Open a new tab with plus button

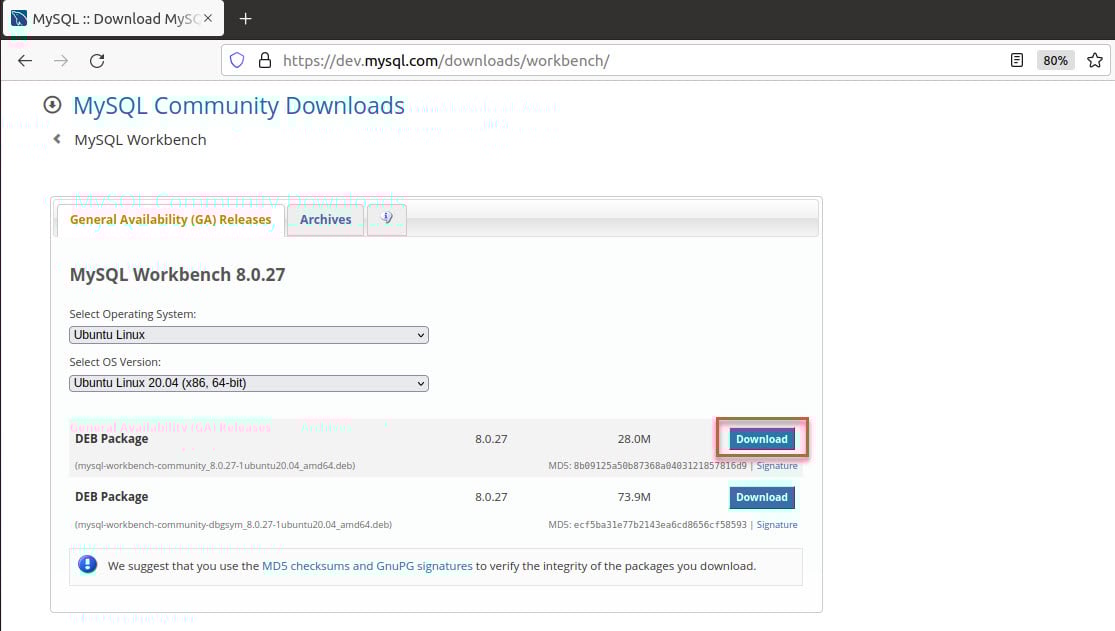tap(245, 18)
